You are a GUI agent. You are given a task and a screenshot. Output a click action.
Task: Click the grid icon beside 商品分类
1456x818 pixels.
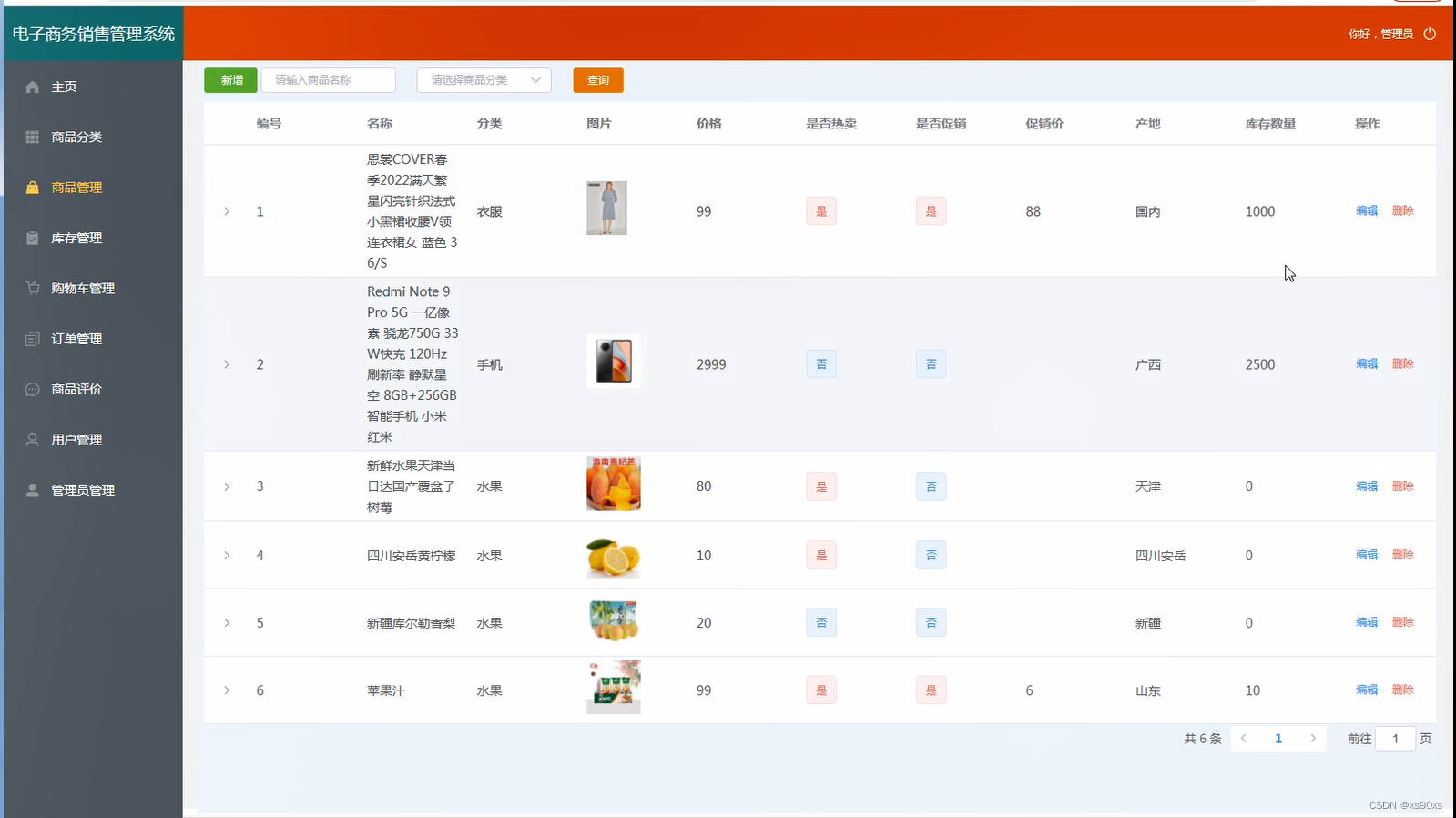(33, 137)
